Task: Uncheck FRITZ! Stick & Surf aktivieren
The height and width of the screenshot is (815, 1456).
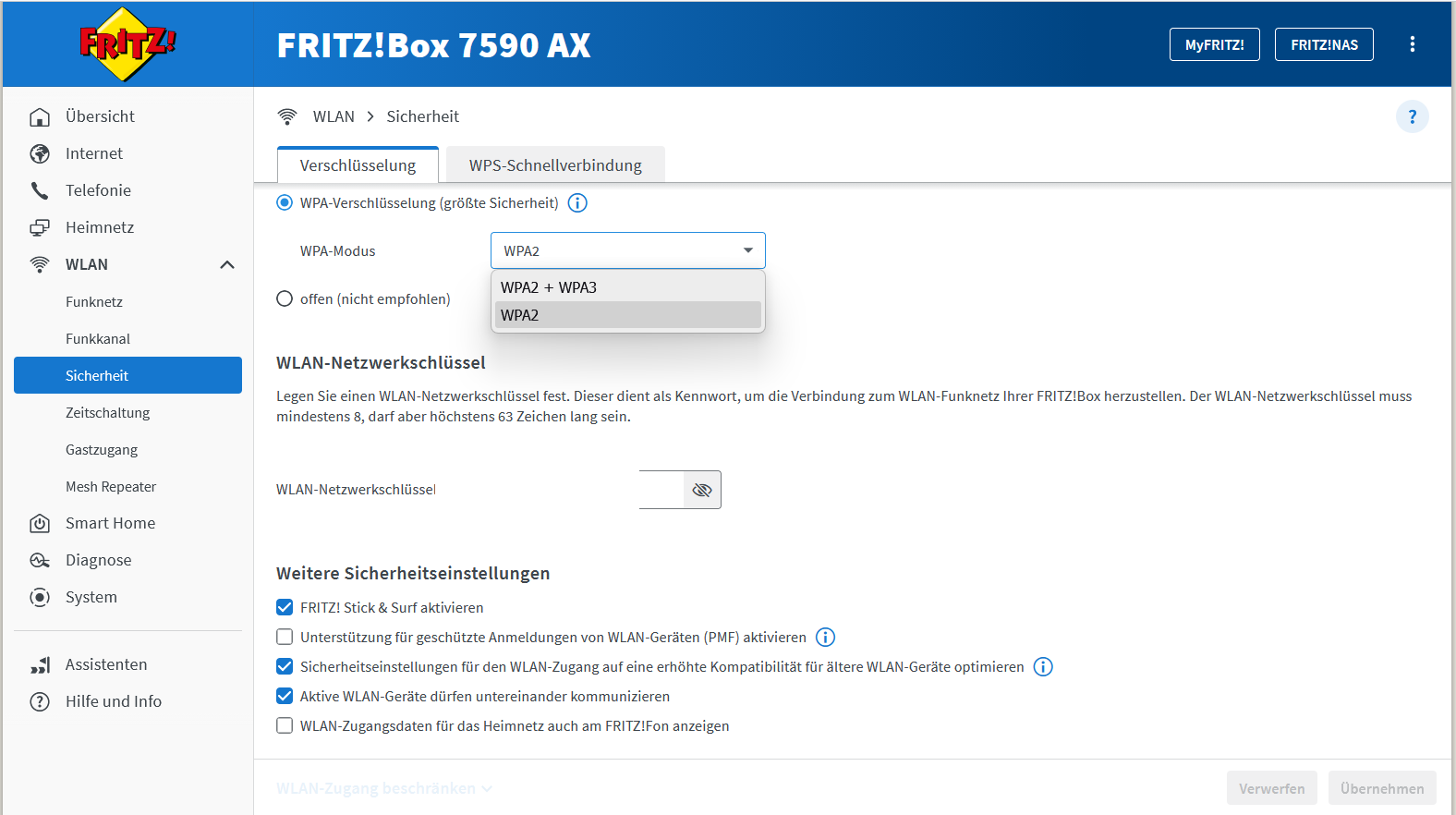Action: (x=285, y=608)
